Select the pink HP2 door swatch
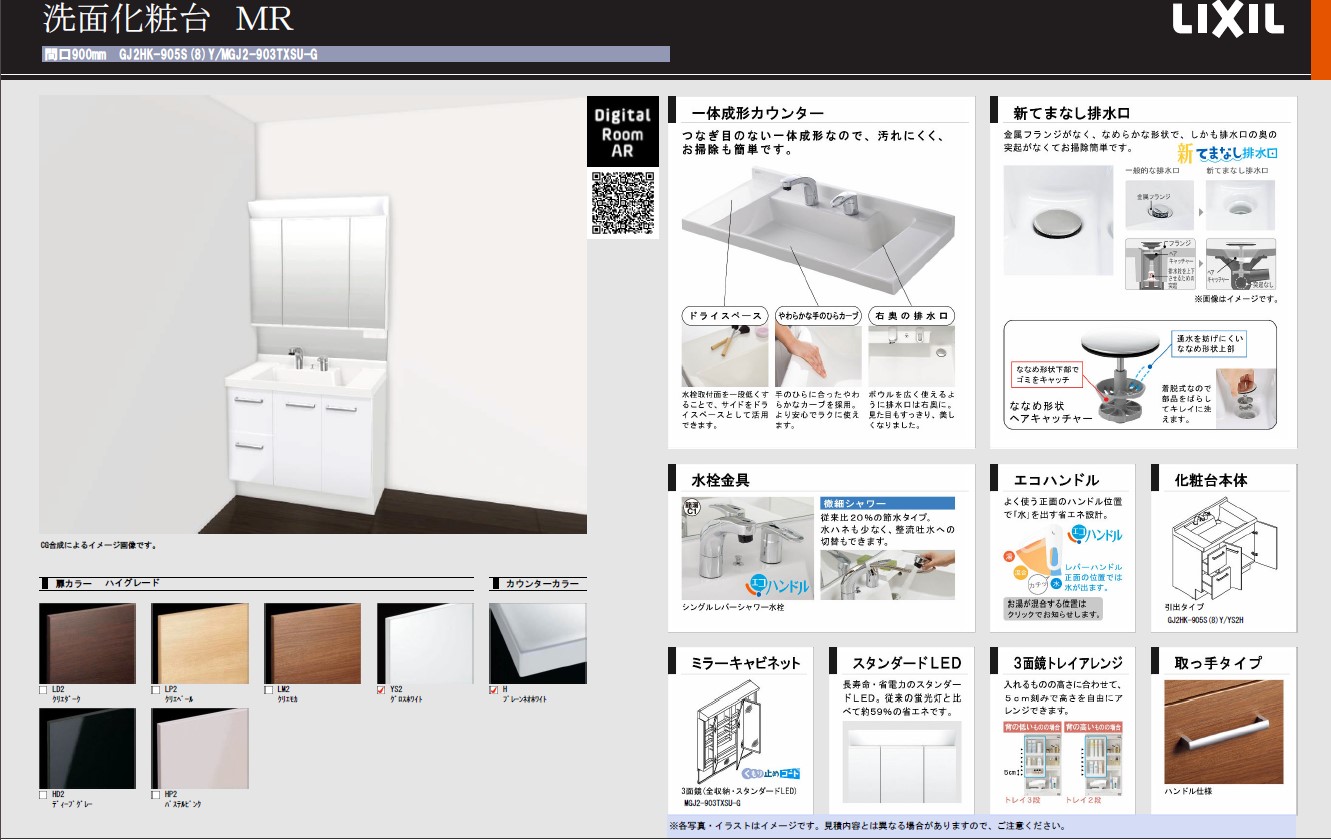 [x=200, y=748]
